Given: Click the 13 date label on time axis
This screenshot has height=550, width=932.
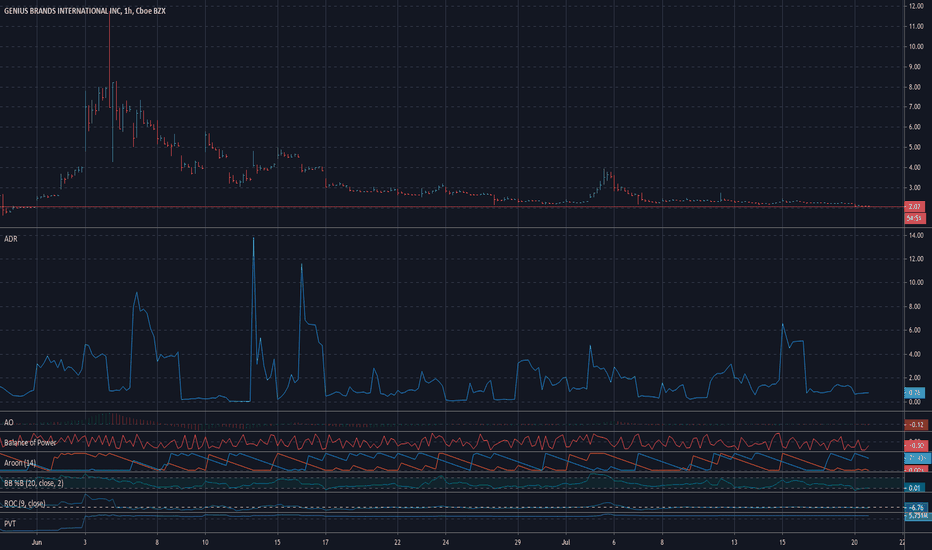Looking at the screenshot, I should click(x=734, y=542).
